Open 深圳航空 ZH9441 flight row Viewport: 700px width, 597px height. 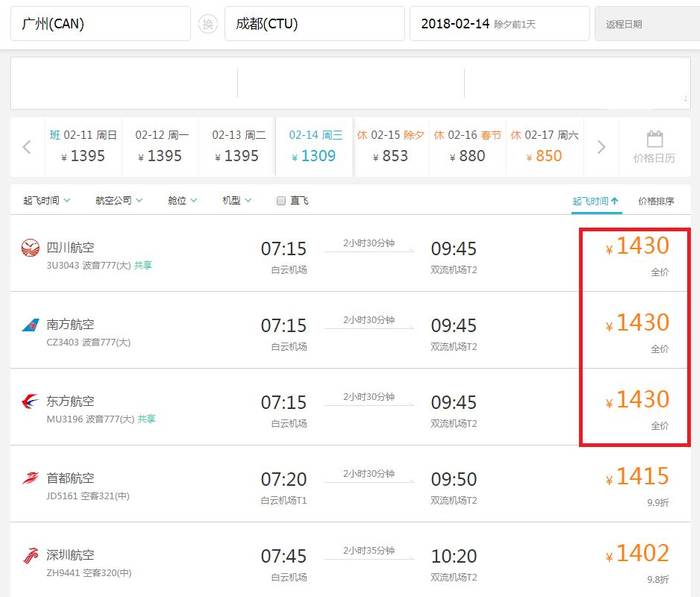coord(350,560)
